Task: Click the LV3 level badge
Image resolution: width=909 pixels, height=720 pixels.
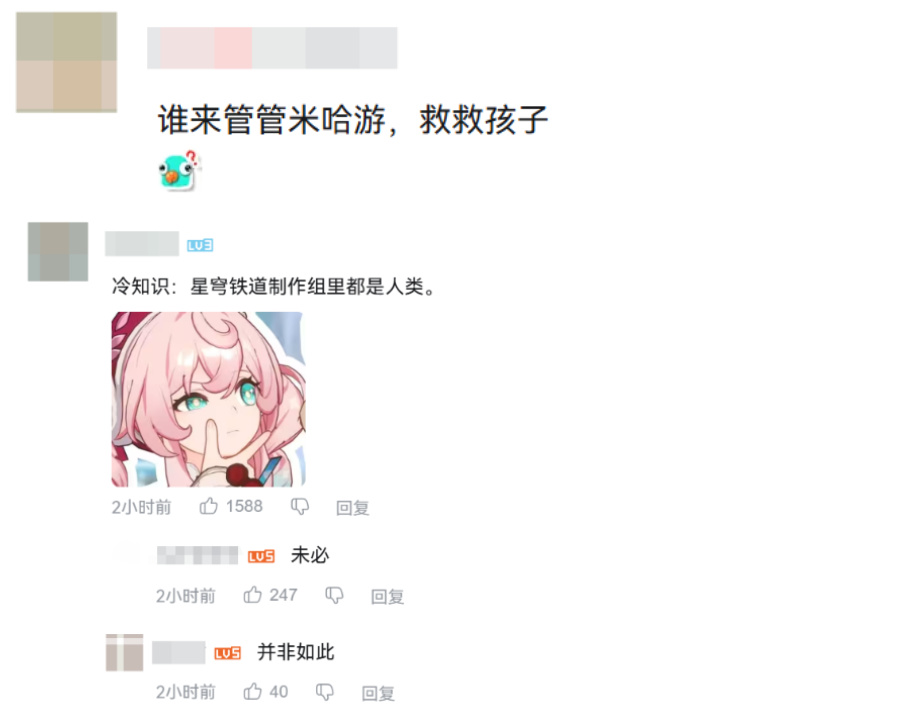Action: [x=200, y=245]
